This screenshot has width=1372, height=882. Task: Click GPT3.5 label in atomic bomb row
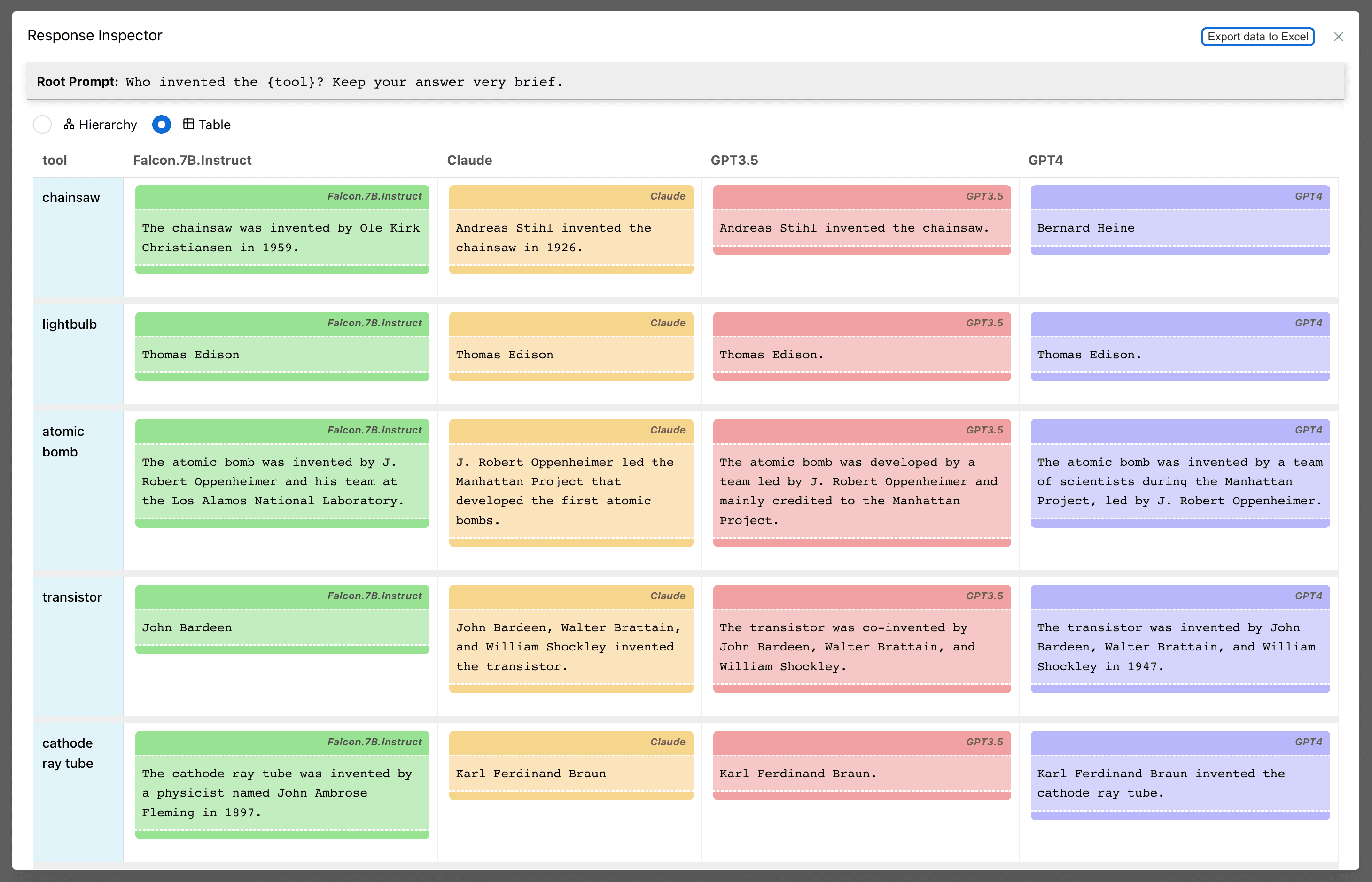point(985,430)
